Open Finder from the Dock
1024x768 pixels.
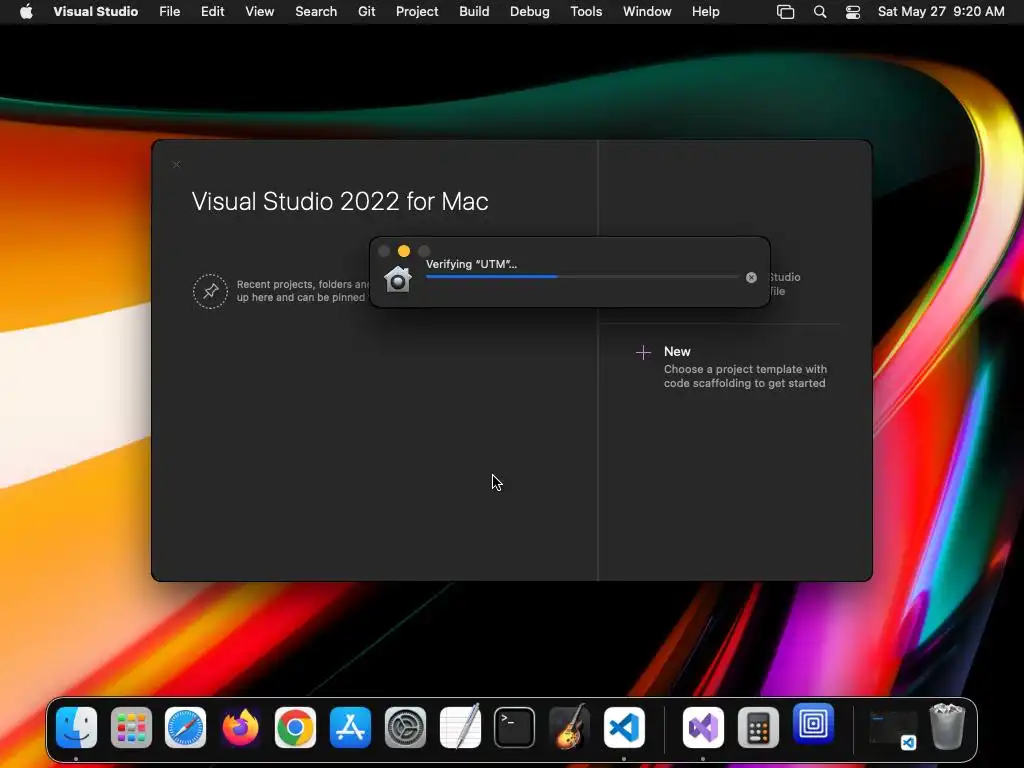pyautogui.click(x=76, y=727)
